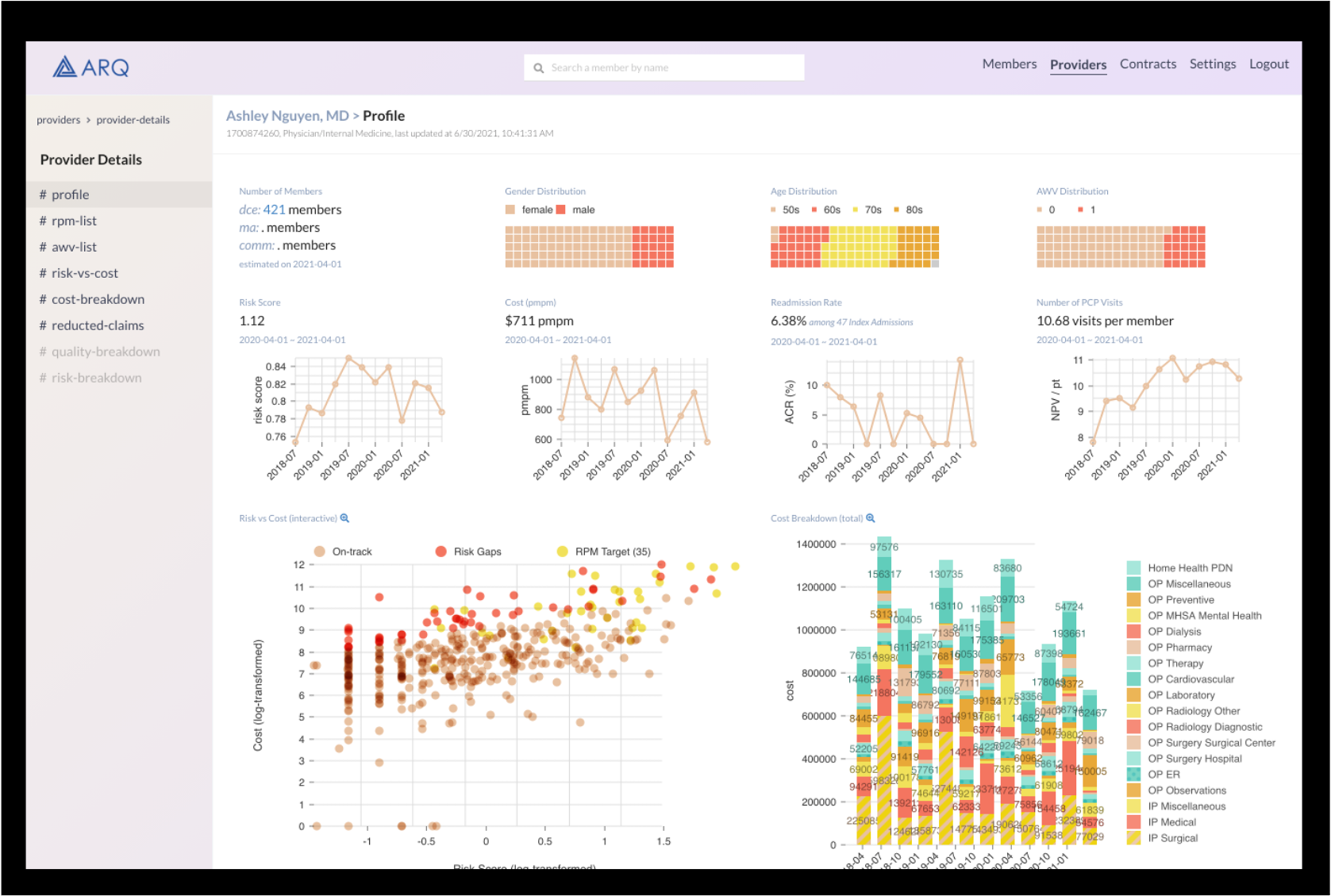The width and height of the screenshot is (1331, 896).
Task: Click the ARQ logo icon
Action: coord(65,67)
